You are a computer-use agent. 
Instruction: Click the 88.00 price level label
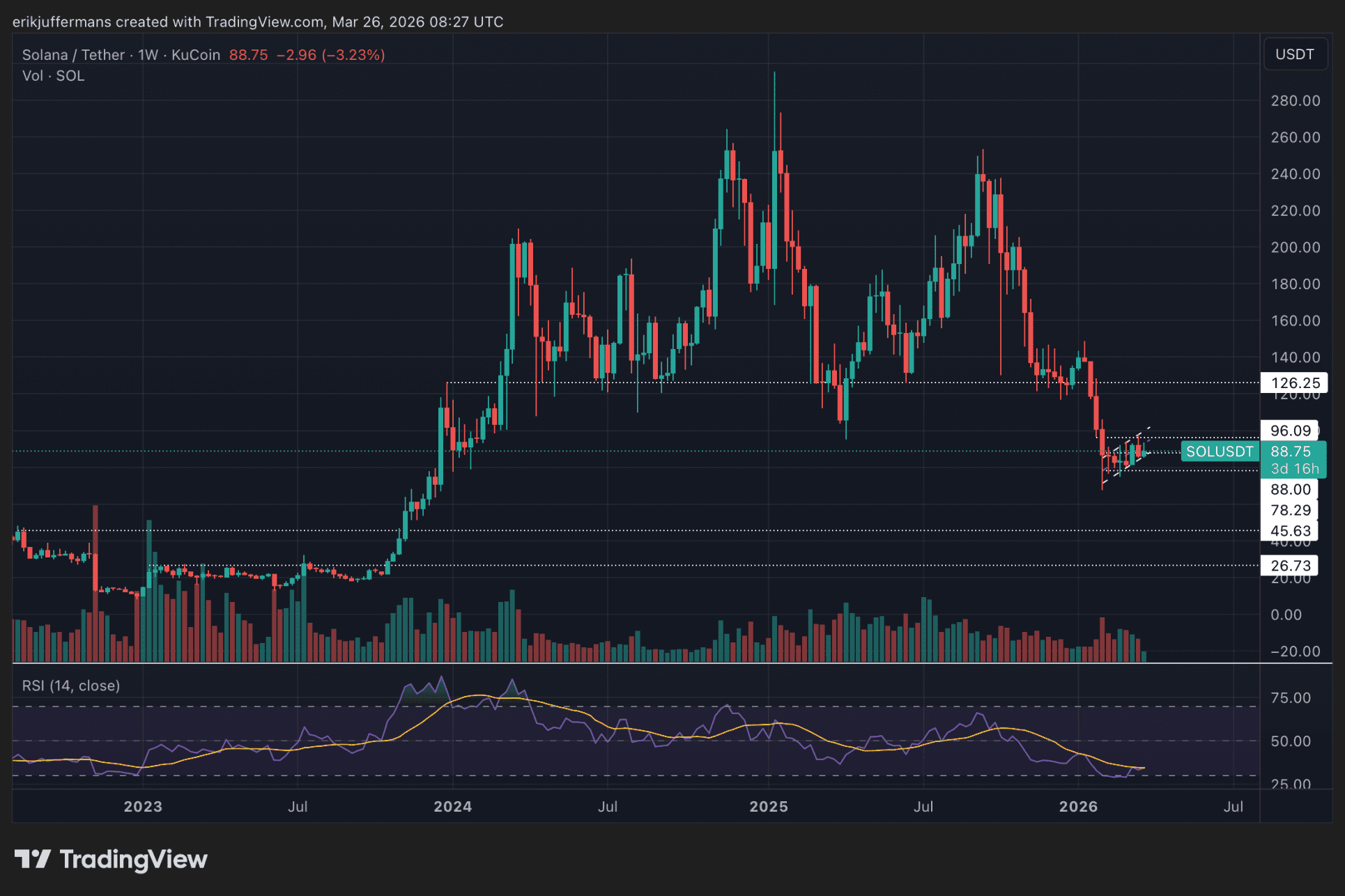click(1290, 489)
